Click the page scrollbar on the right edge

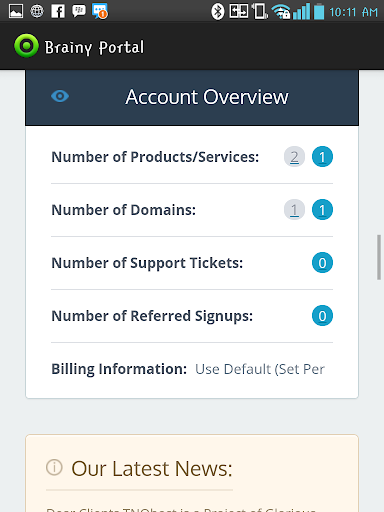(x=379, y=257)
